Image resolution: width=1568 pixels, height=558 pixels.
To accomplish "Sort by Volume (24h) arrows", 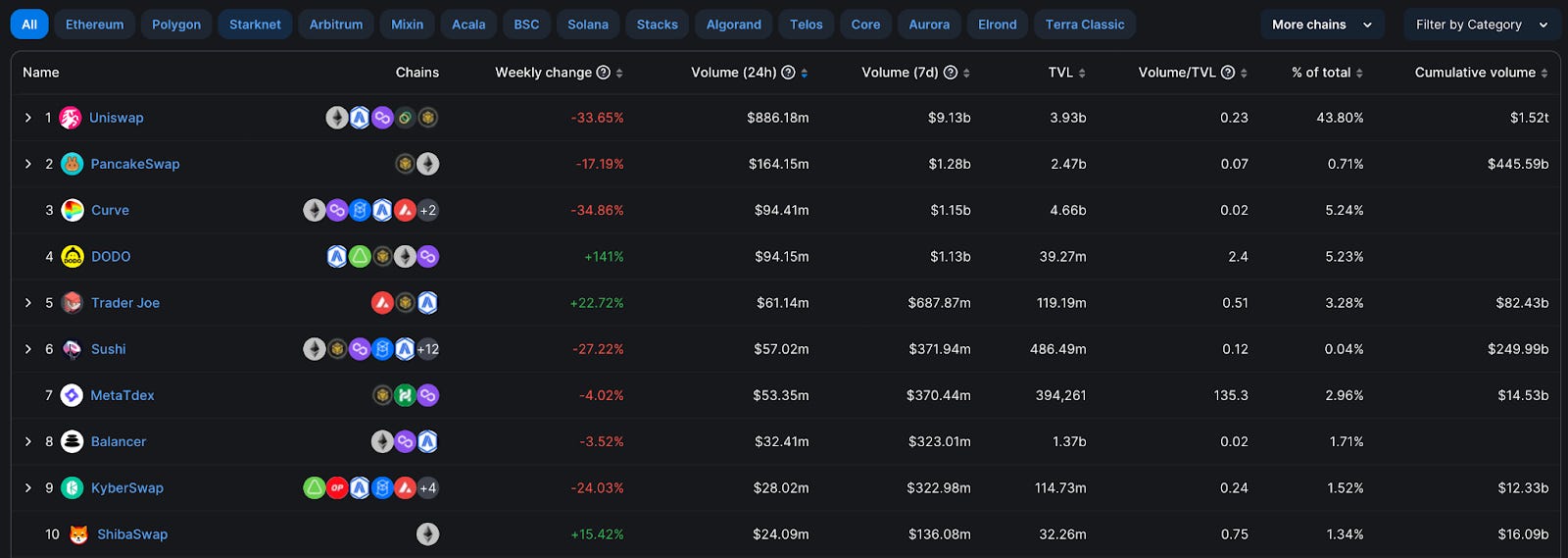I will pos(805,73).
